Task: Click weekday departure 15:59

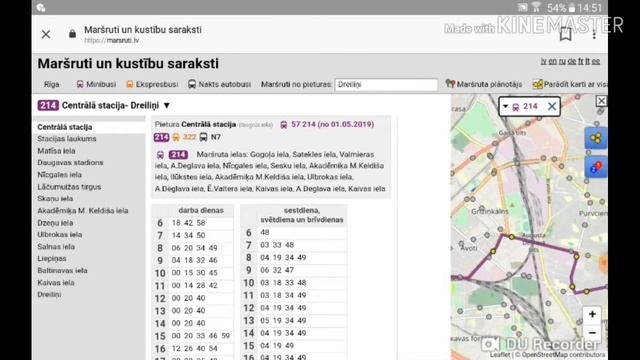Action: 226,336
